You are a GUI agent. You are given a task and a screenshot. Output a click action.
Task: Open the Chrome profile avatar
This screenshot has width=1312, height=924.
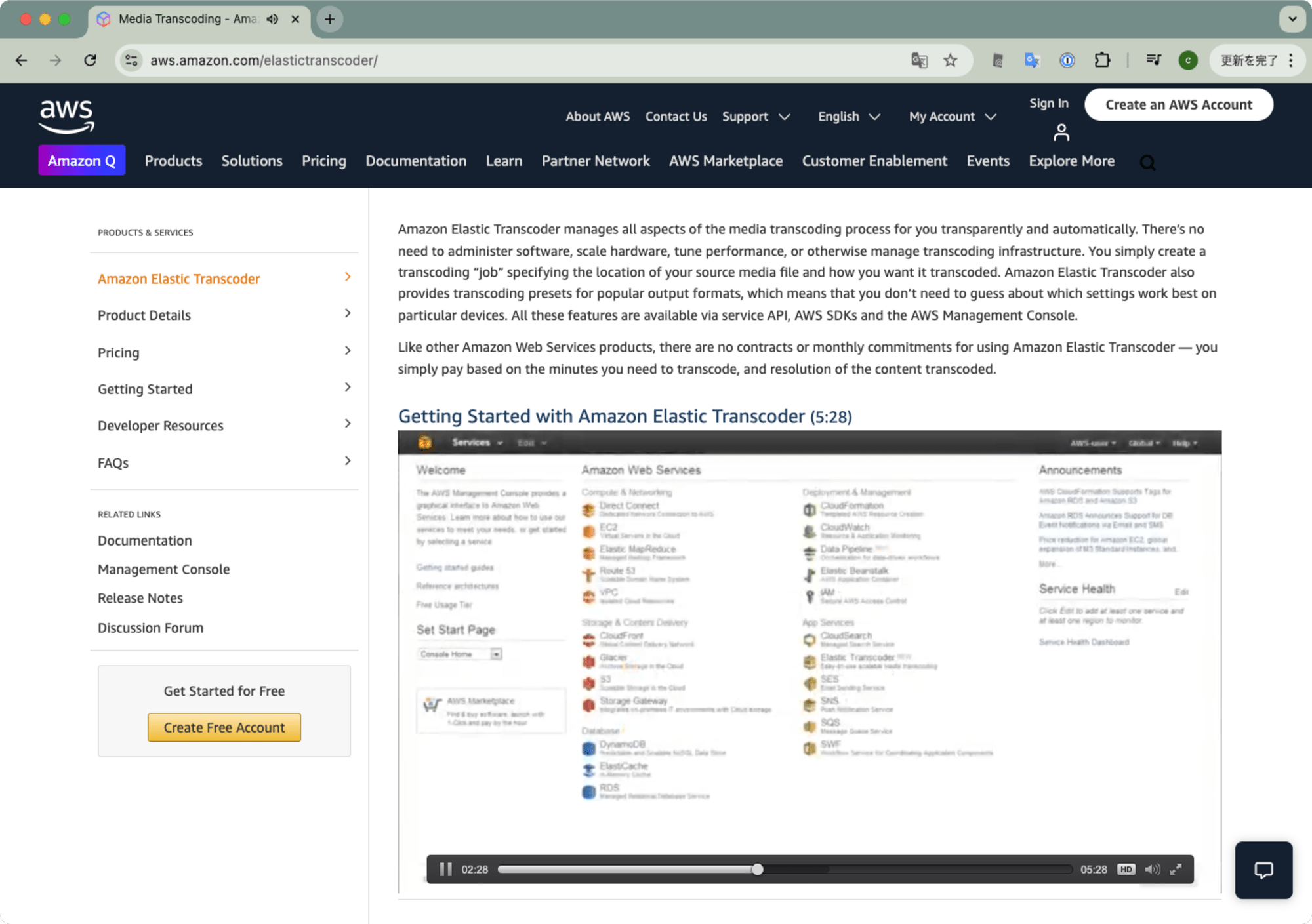point(1188,60)
